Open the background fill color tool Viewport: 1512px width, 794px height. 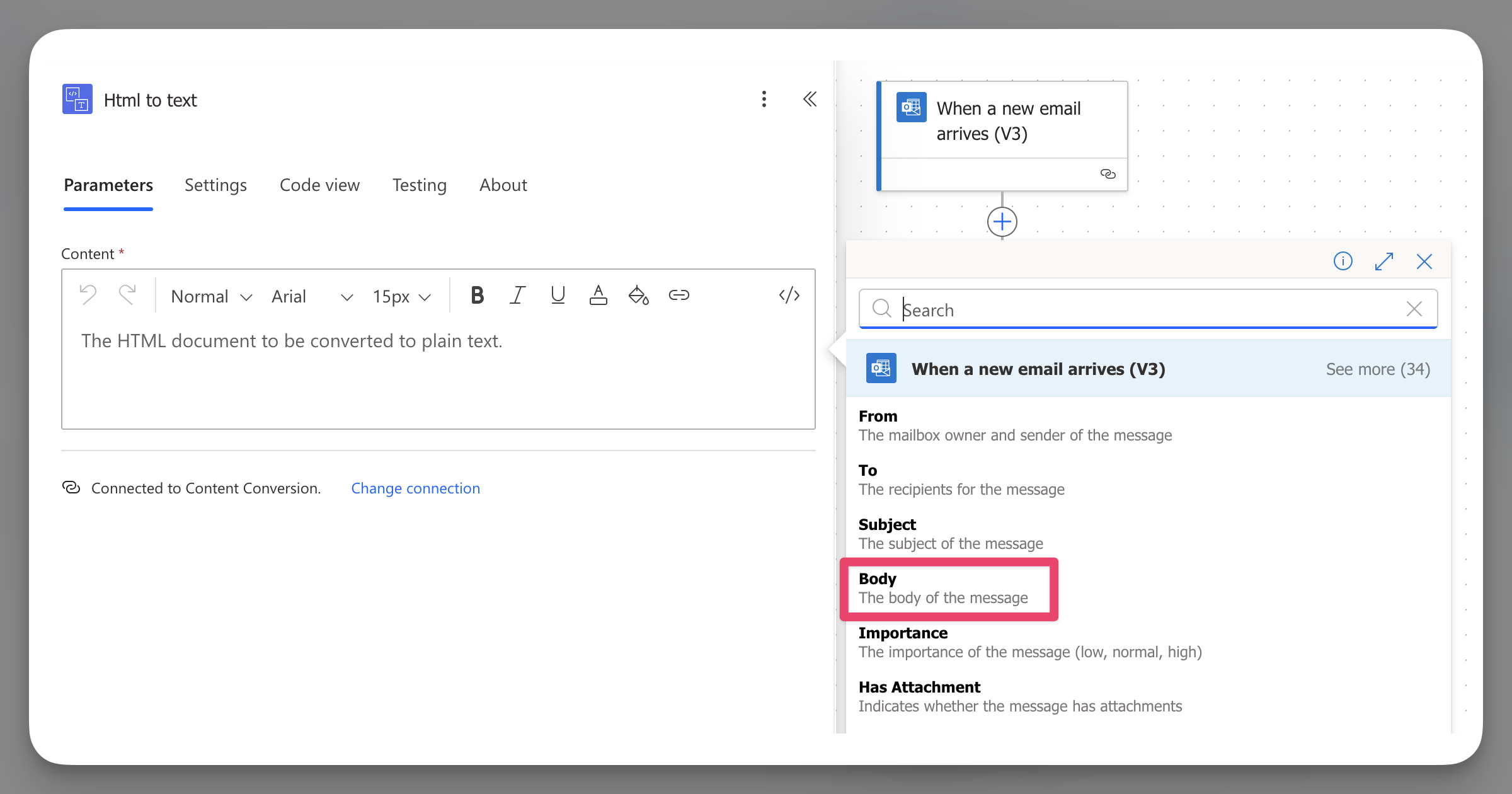coord(638,296)
